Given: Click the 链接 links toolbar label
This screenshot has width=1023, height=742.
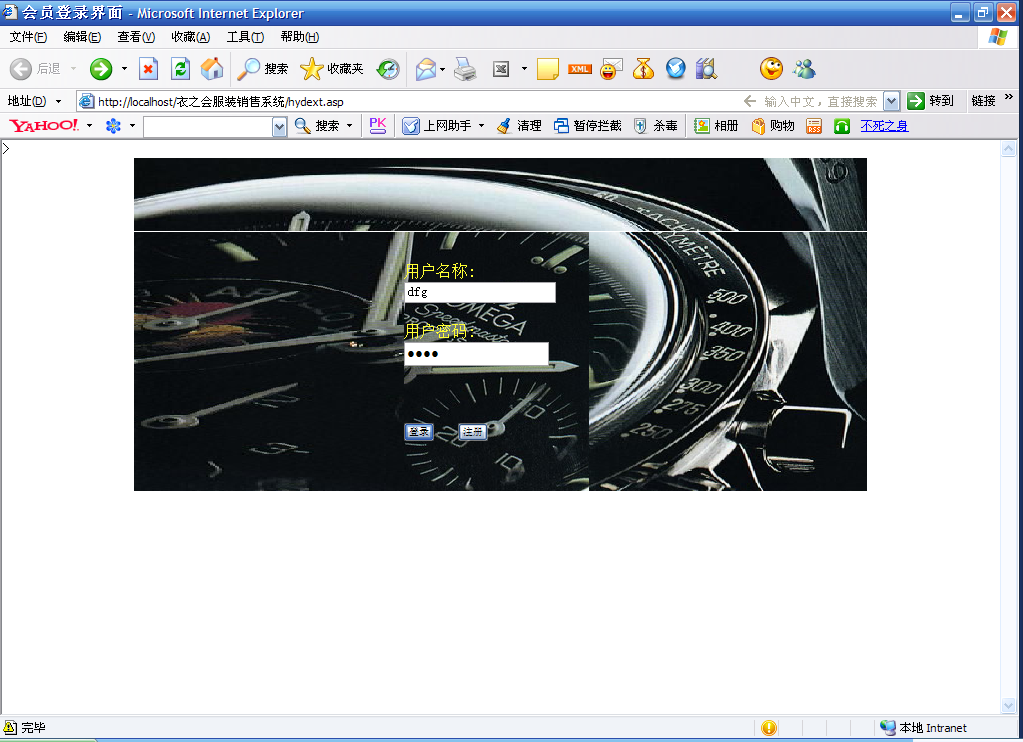Looking at the screenshot, I should tap(983, 100).
